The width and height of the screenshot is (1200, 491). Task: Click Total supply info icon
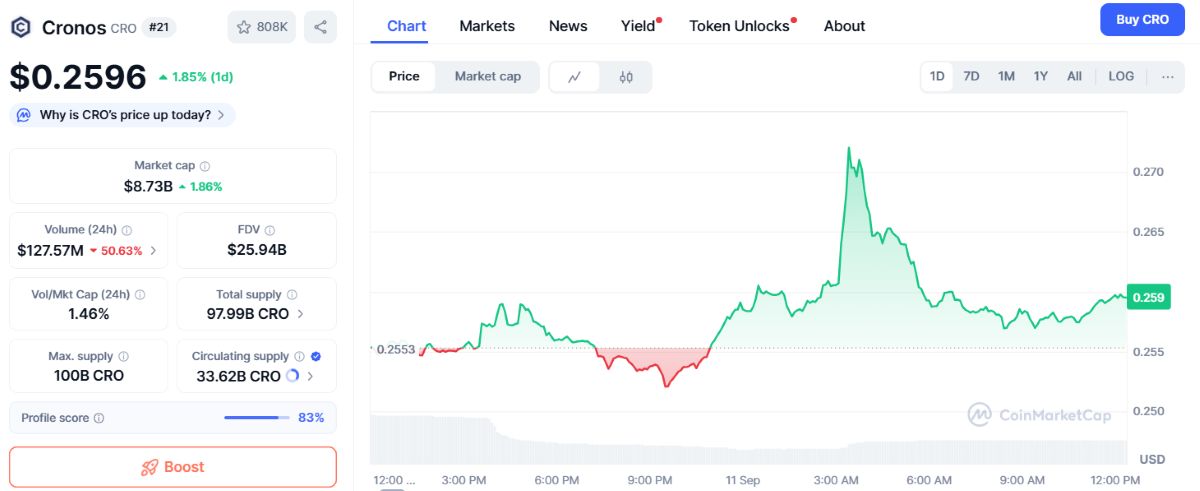292,295
